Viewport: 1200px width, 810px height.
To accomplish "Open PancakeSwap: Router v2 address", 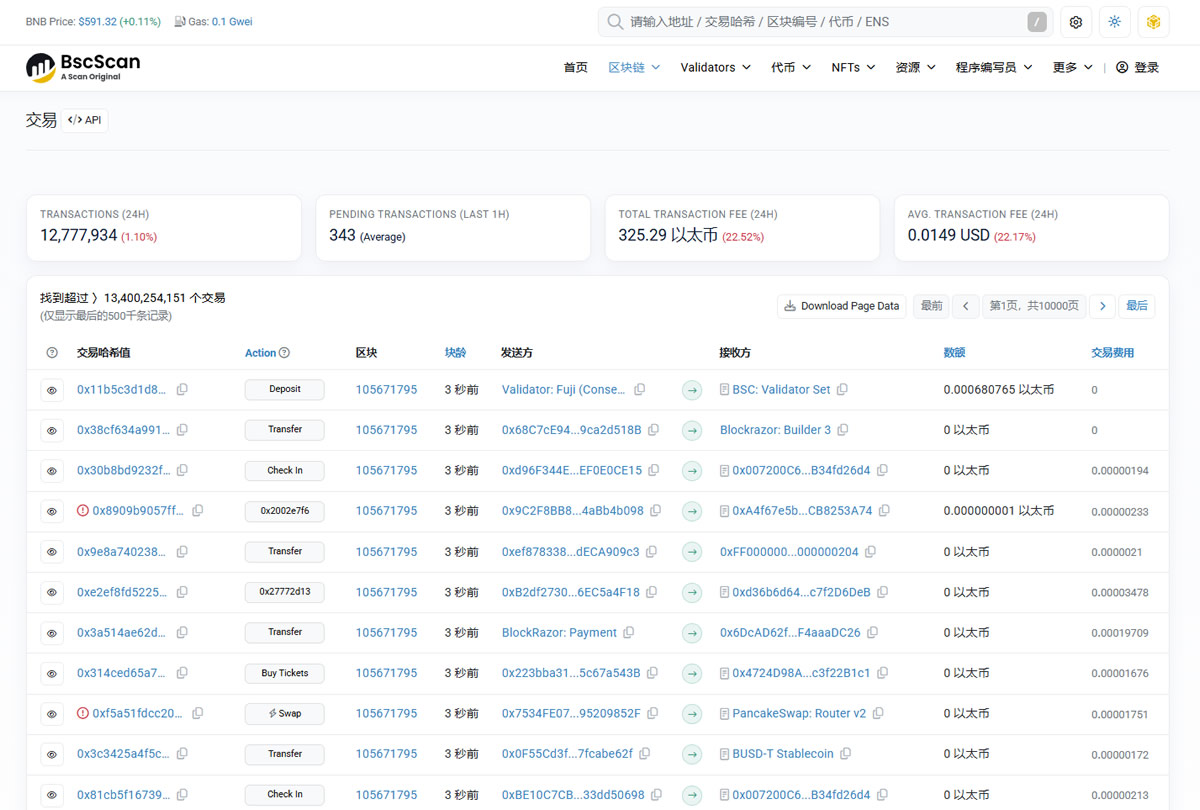I will point(799,714).
